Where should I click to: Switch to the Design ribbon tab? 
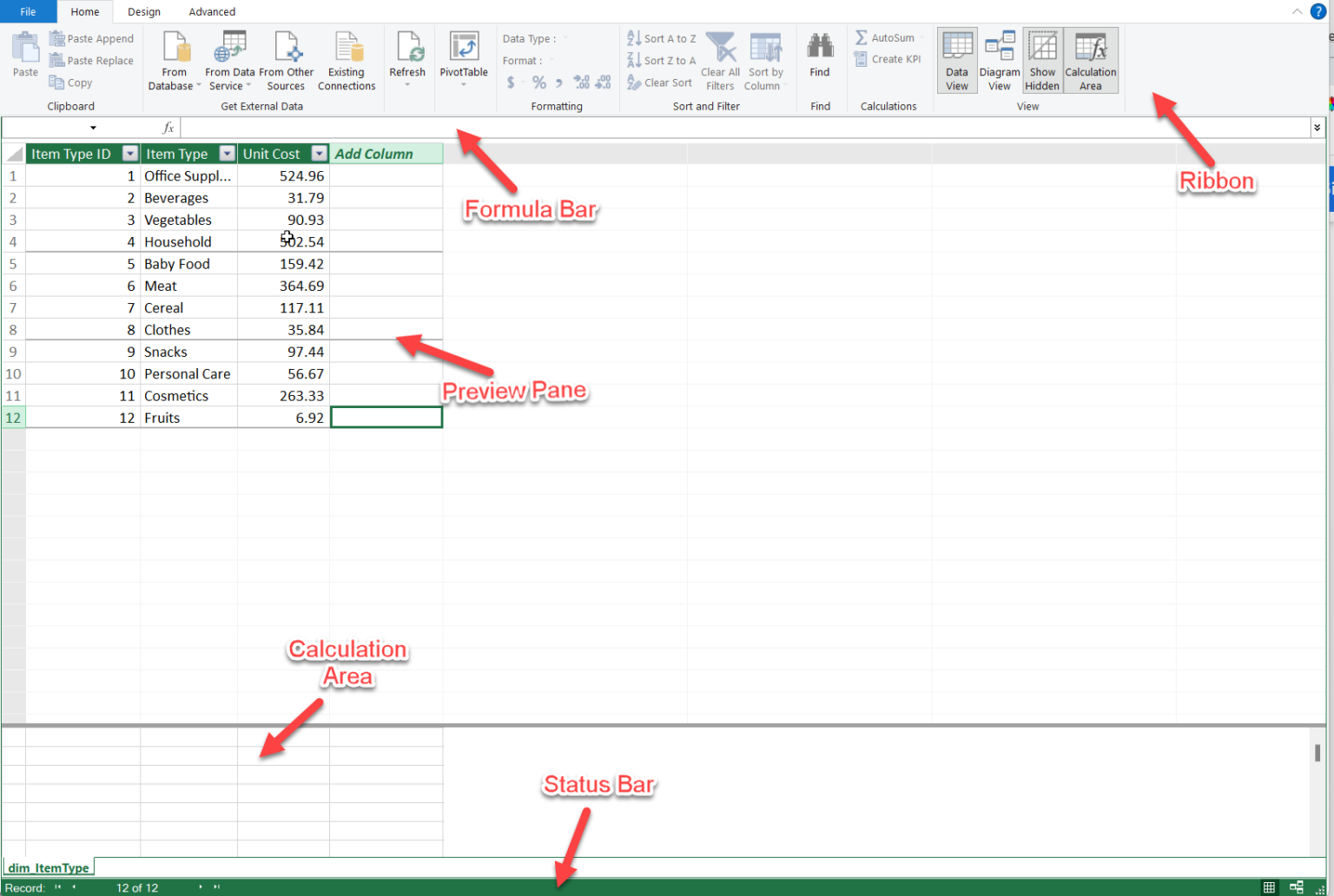(x=143, y=11)
